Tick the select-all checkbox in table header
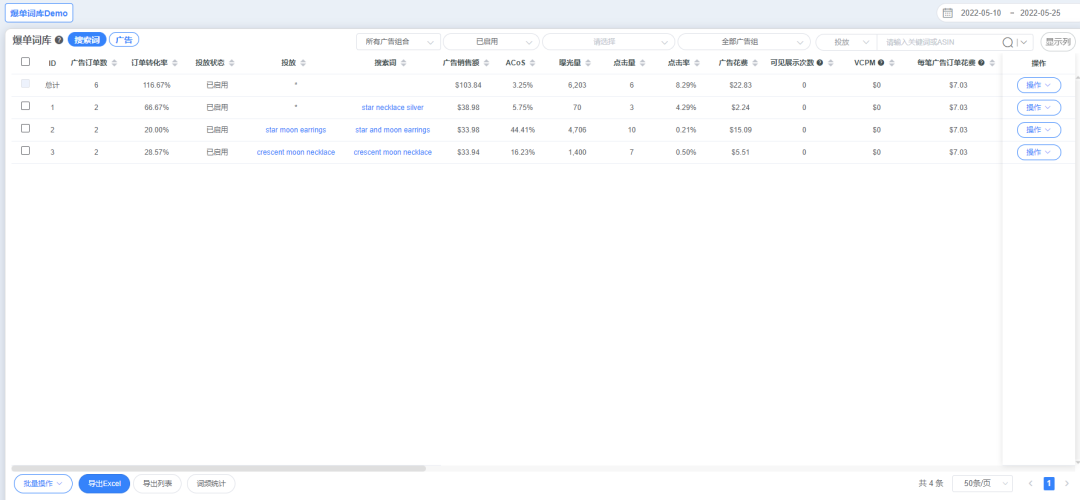Image resolution: width=1080 pixels, height=500 pixels. (25, 62)
